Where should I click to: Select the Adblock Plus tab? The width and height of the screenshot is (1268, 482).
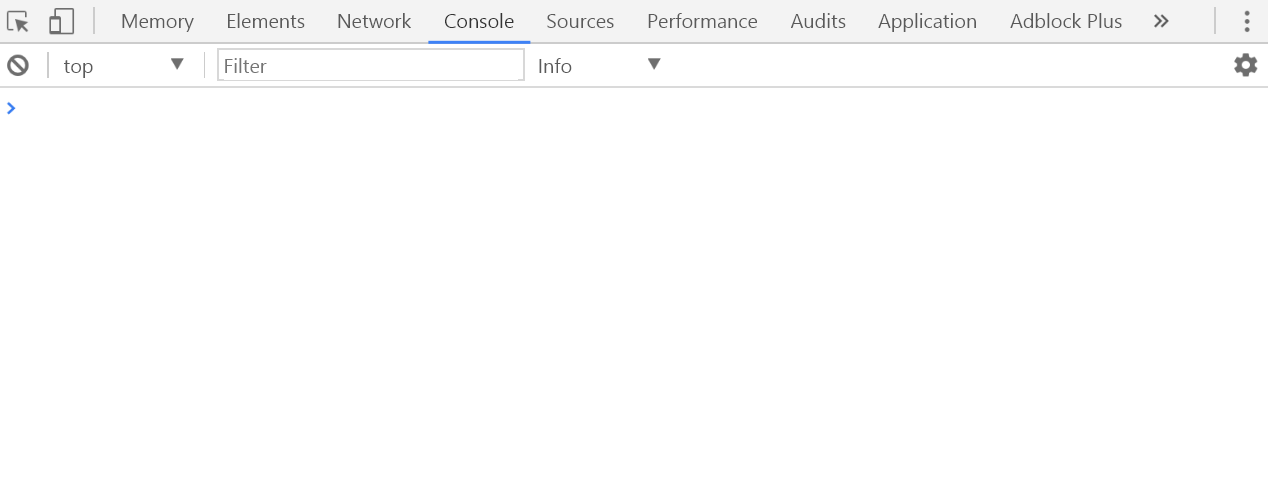tap(1066, 21)
